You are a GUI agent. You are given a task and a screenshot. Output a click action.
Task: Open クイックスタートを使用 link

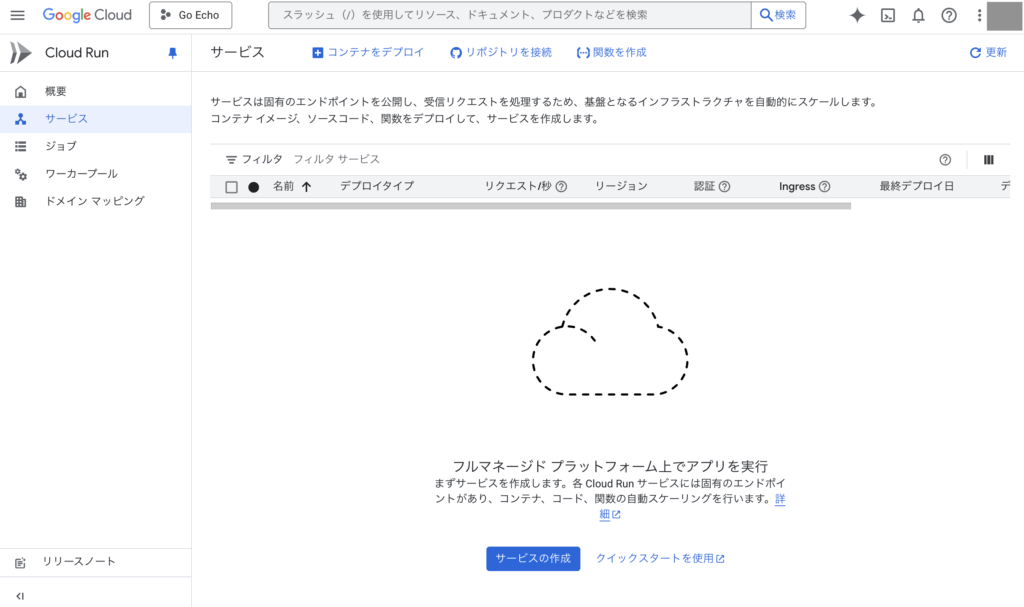click(660, 558)
